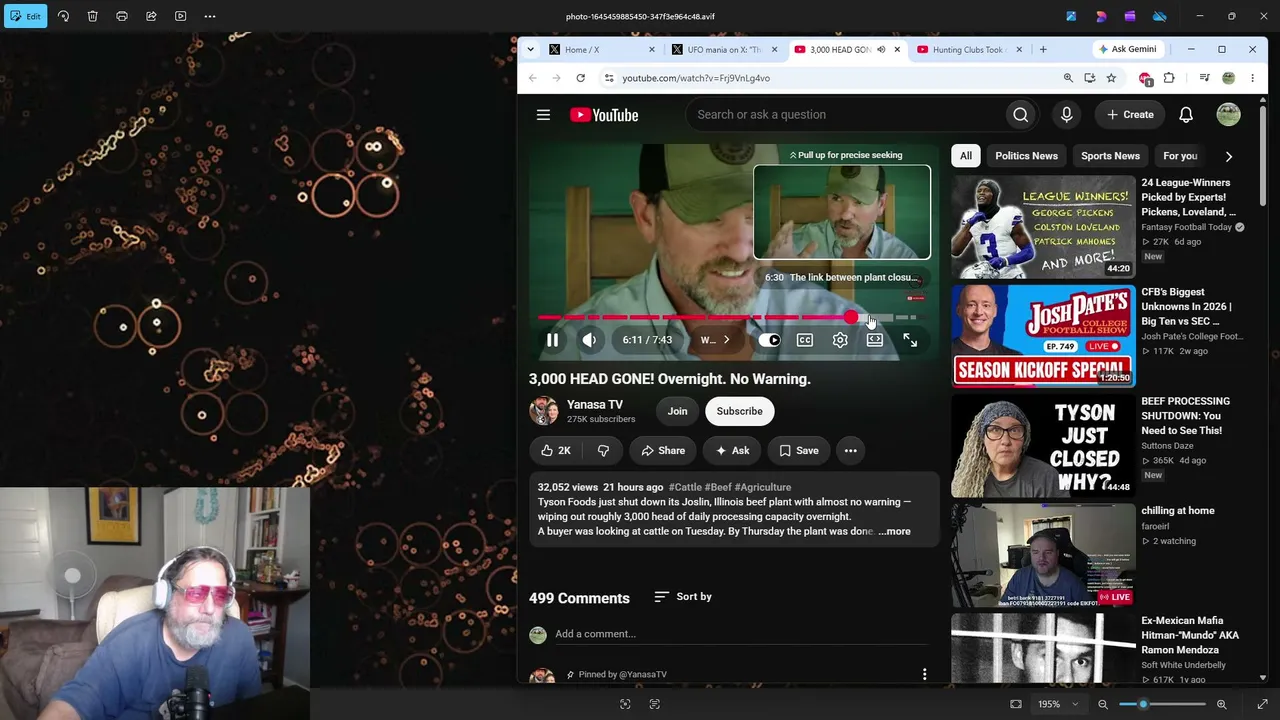This screenshot has height=720, width=1280.
Task: Open the Chrome extensions puzzle icon
Action: tap(1169, 78)
